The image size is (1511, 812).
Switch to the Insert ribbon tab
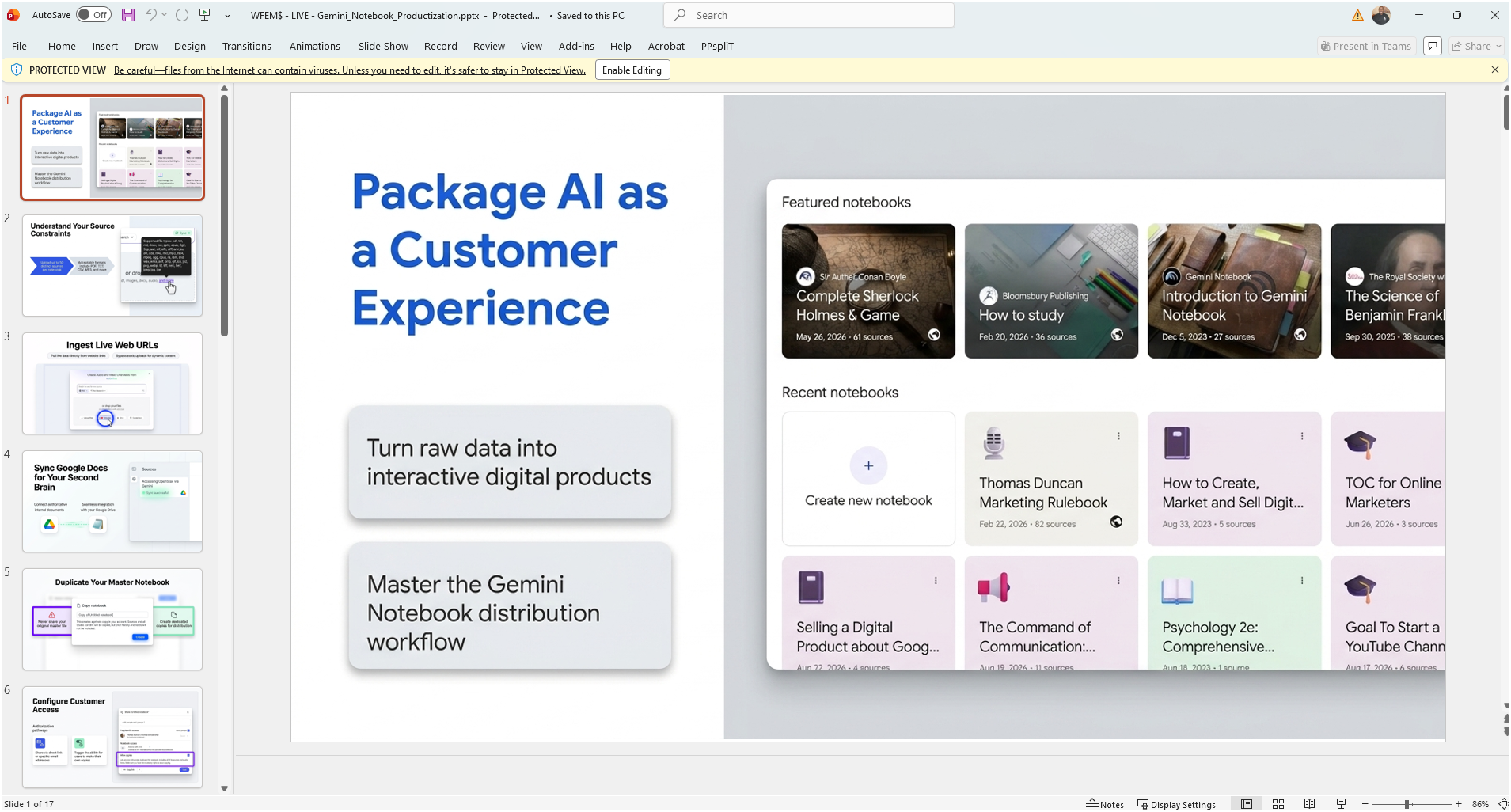point(105,46)
